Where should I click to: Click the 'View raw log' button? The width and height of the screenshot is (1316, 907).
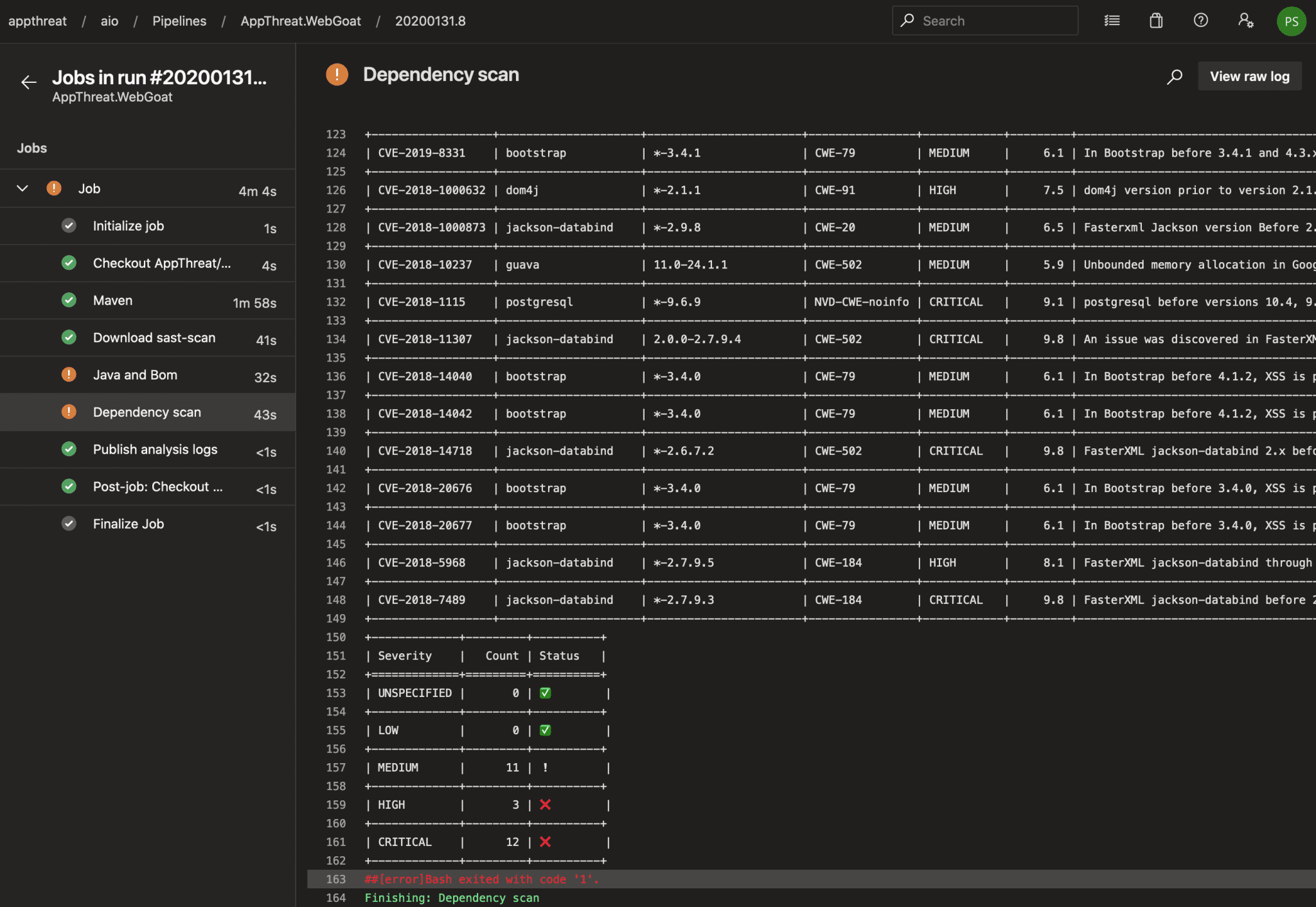tap(1250, 75)
